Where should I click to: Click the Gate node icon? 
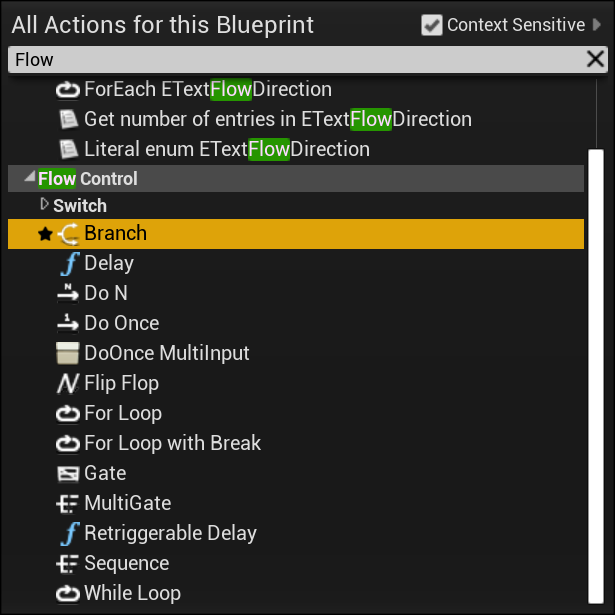tap(68, 473)
